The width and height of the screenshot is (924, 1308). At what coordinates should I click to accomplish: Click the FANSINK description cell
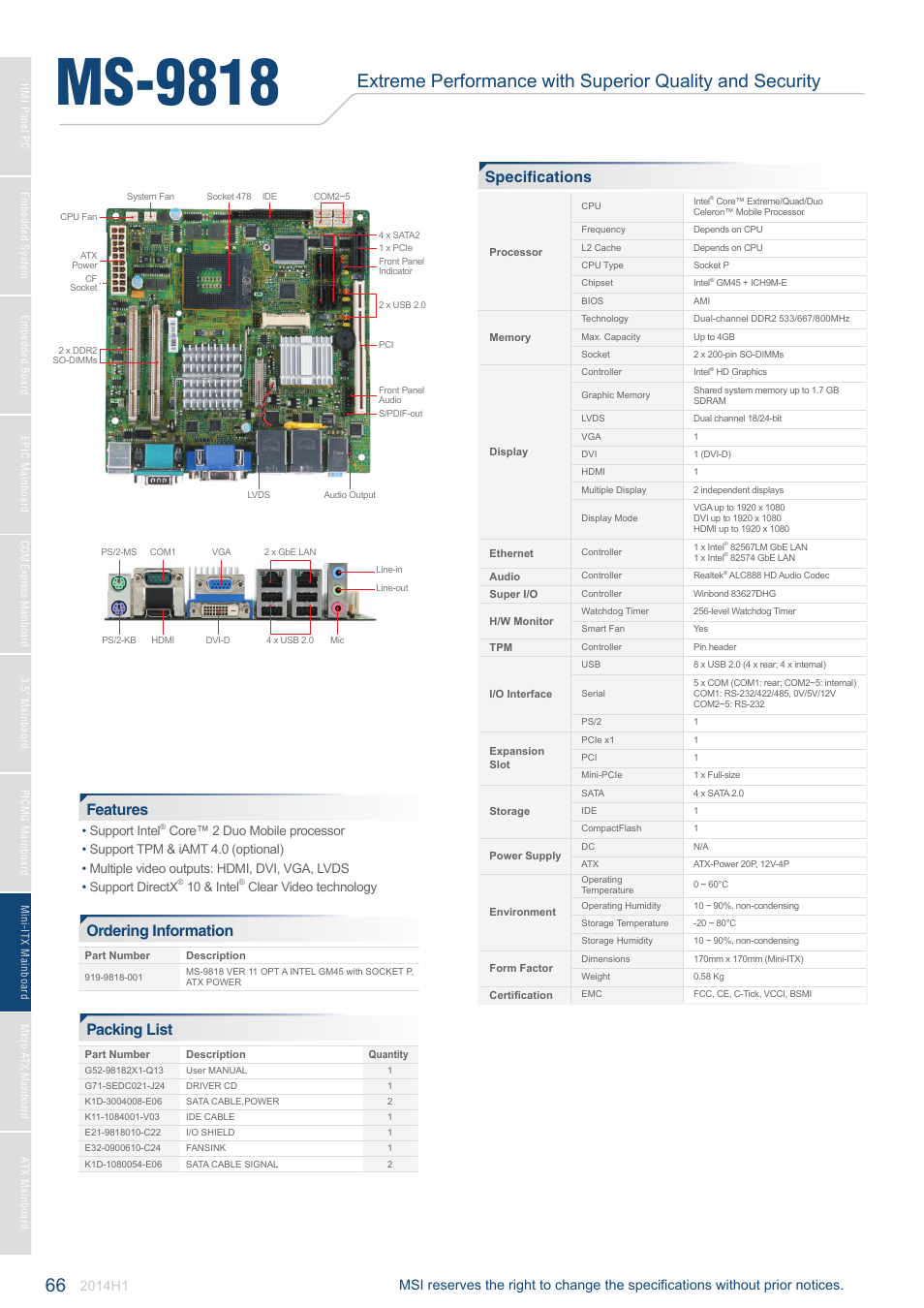pyautogui.click(x=205, y=1148)
